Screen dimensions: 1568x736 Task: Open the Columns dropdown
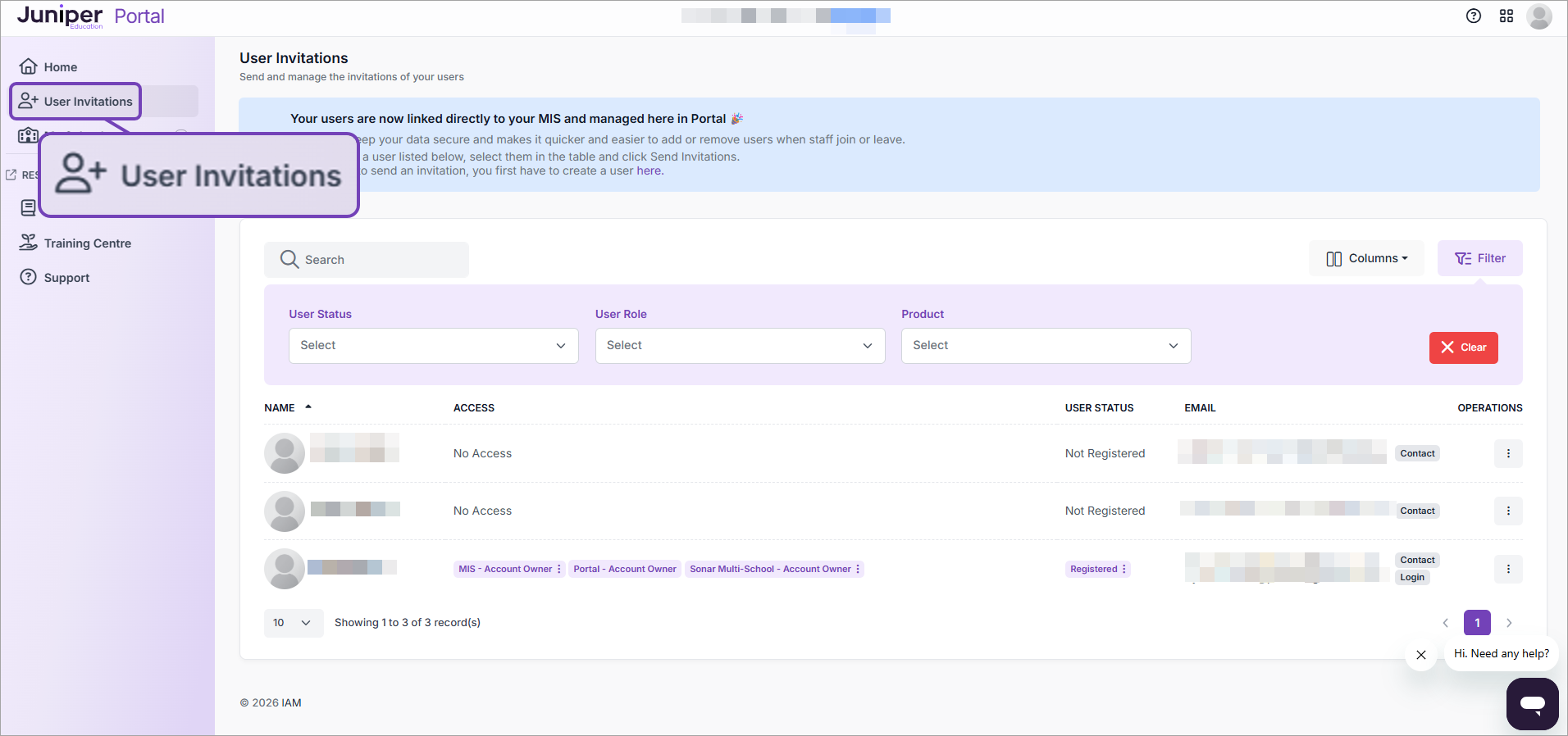click(x=1367, y=258)
